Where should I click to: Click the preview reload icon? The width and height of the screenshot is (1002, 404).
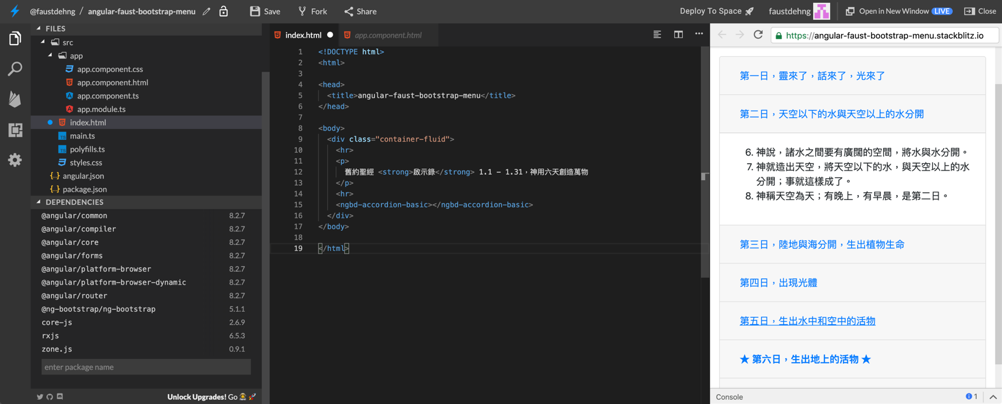coord(759,35)
